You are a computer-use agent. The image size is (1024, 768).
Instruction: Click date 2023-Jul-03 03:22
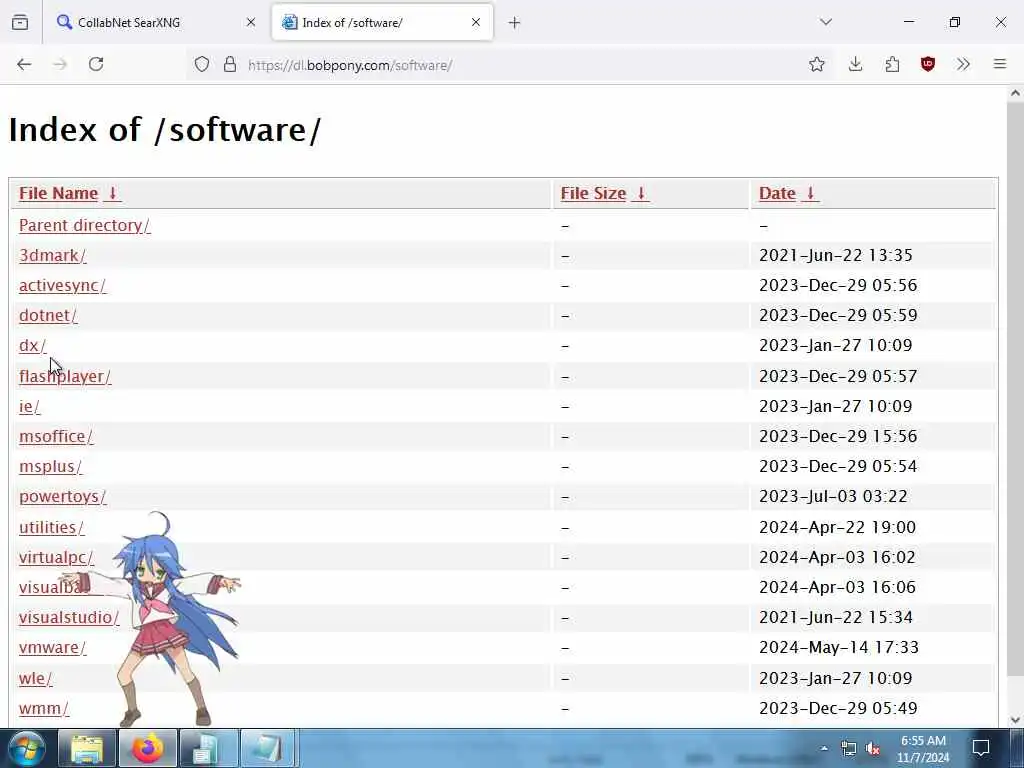pos(833,496)
